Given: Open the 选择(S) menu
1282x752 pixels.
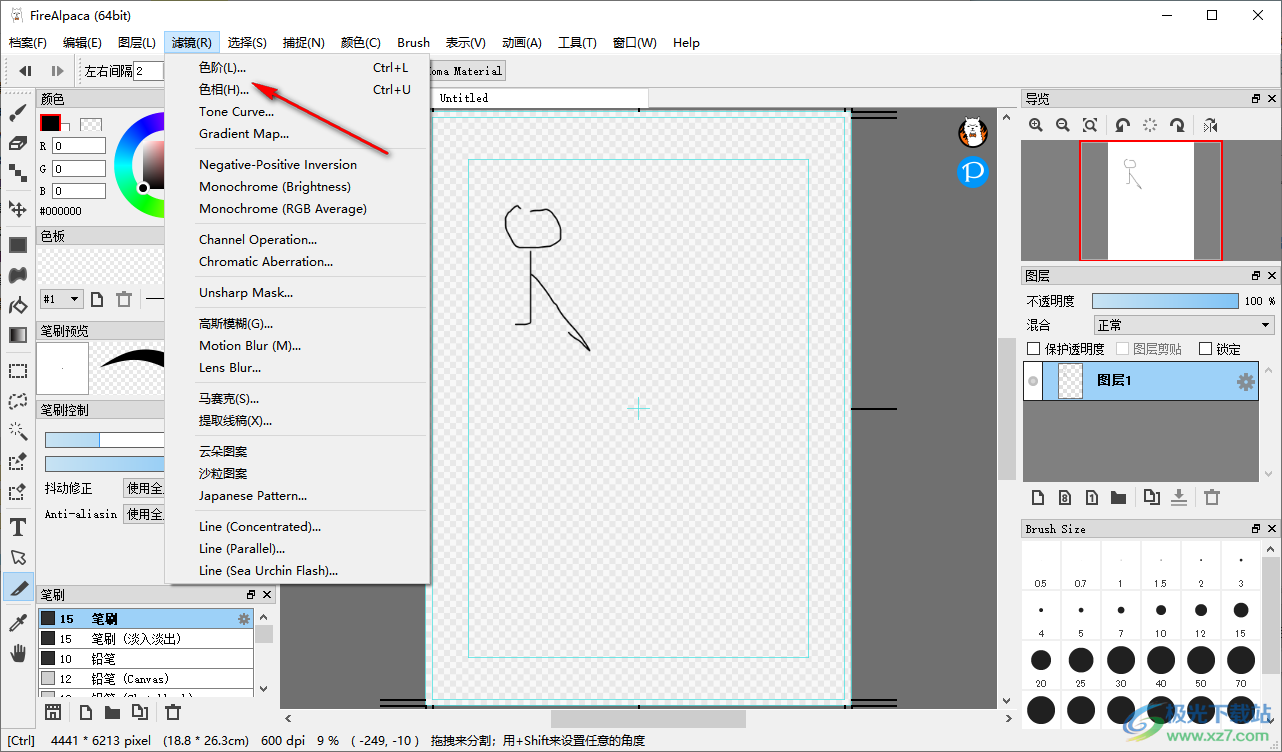Looking at the screenshot, I should click(x=247, y=43).
